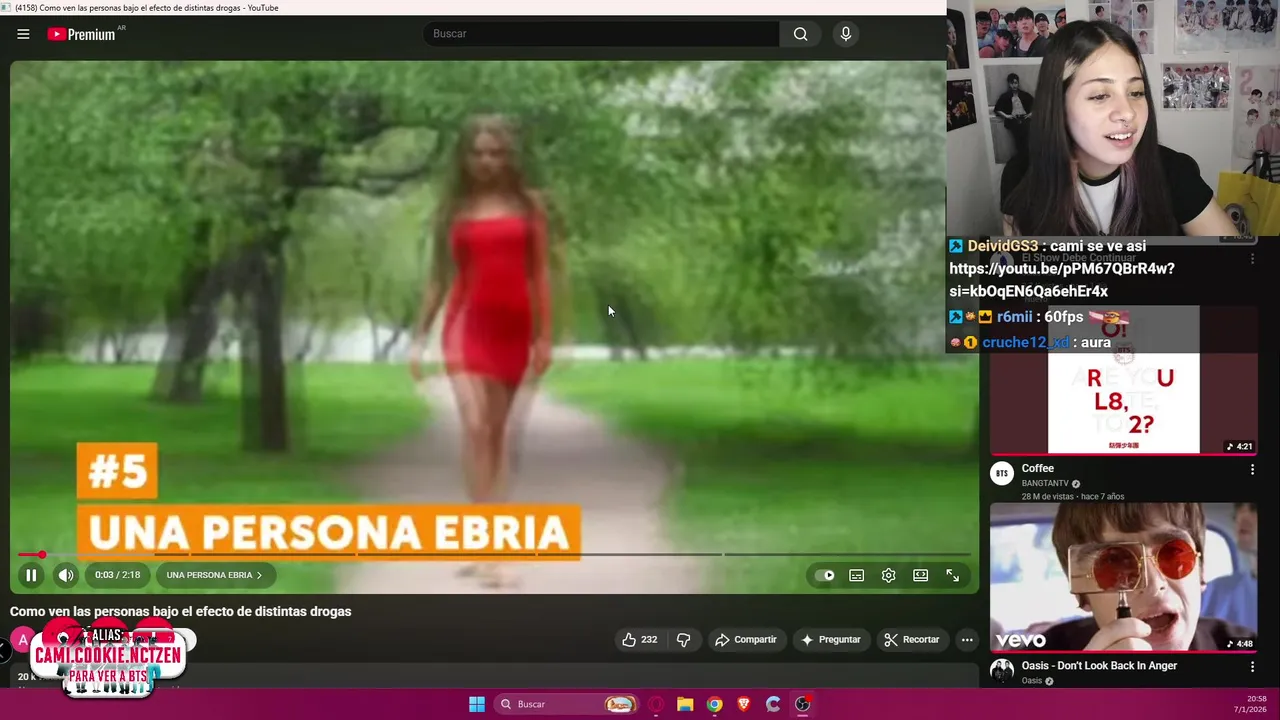Viewport: 1280px width, 720px height.
Task: Click the BTS channel avatar icon
Action: click(1002, 474)
